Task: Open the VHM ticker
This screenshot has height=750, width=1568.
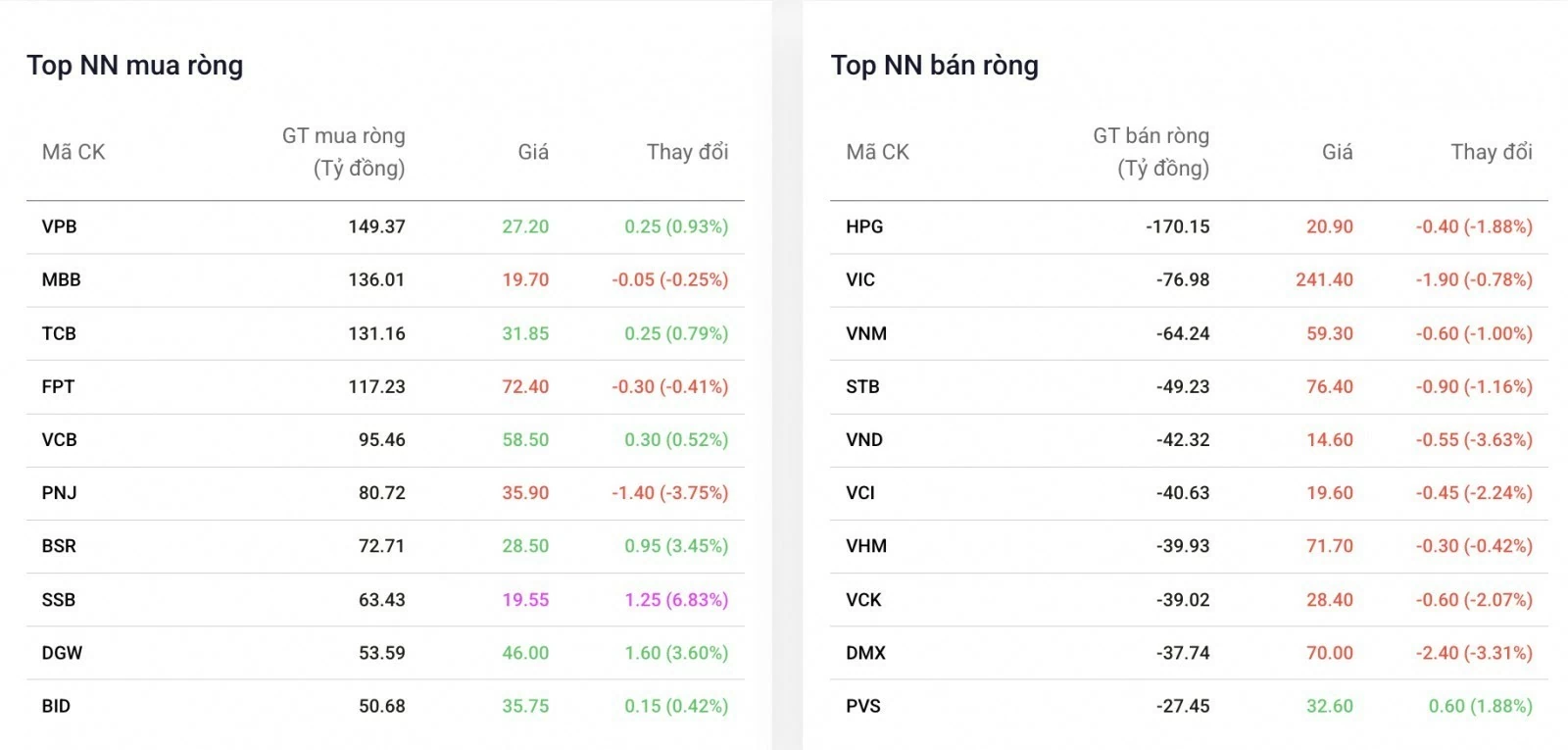Action: click(x=866, y=546)
